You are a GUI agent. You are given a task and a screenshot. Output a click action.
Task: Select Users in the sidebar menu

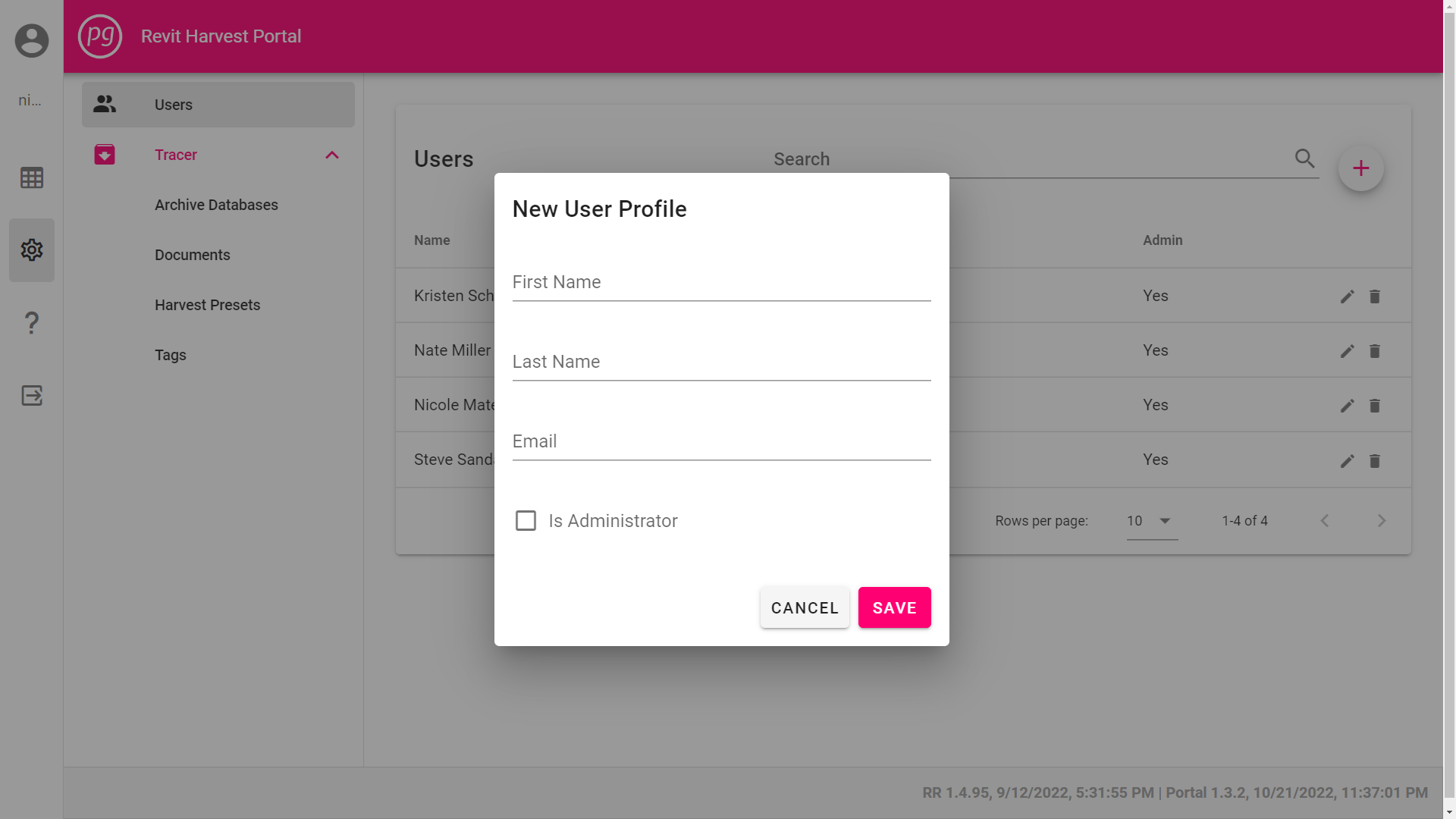click(x=173, y=105)
